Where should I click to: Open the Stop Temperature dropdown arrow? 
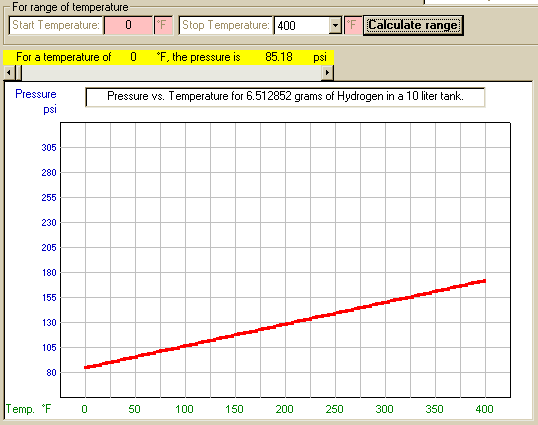[335, 25]
